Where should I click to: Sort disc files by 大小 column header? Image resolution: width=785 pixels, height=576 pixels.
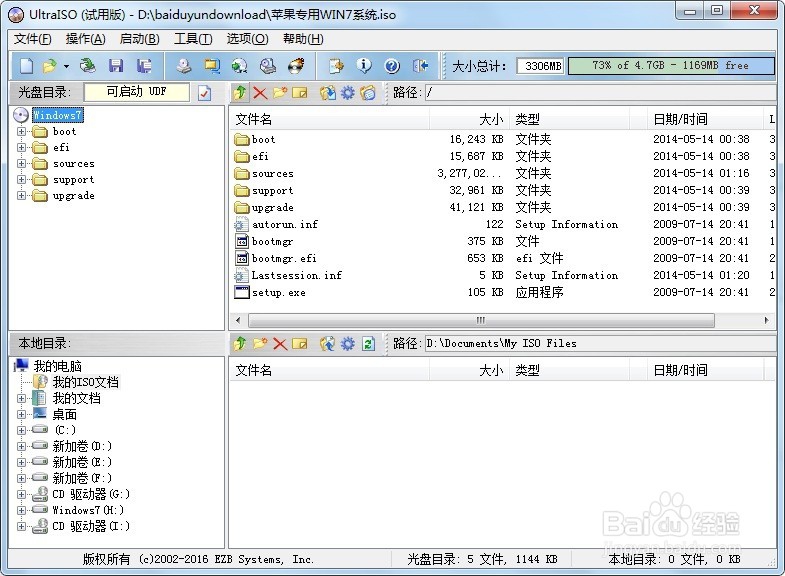coord(469,119)
